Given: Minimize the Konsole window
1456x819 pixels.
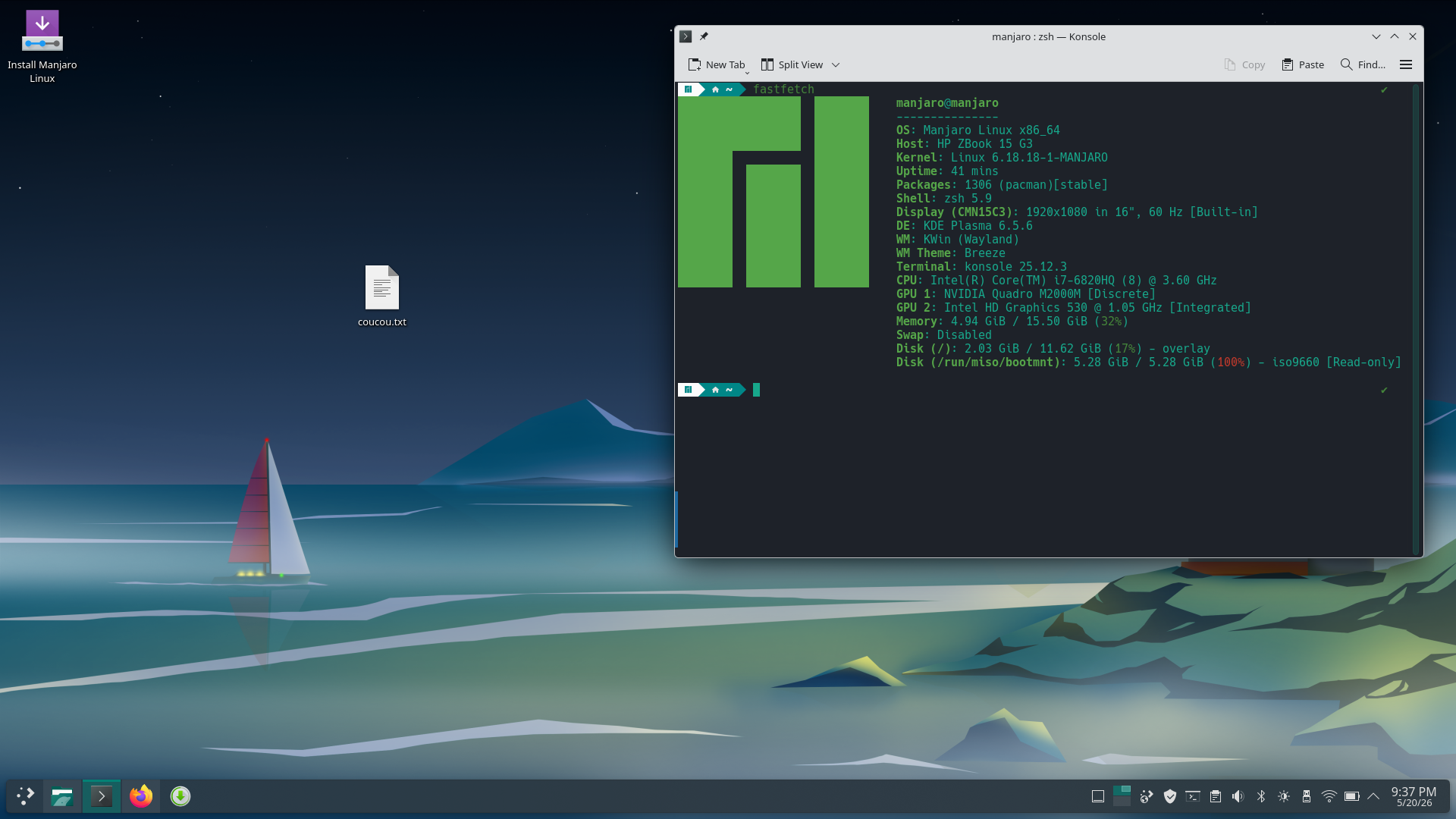Looking at the screenshot, I should click(1376, 36).
